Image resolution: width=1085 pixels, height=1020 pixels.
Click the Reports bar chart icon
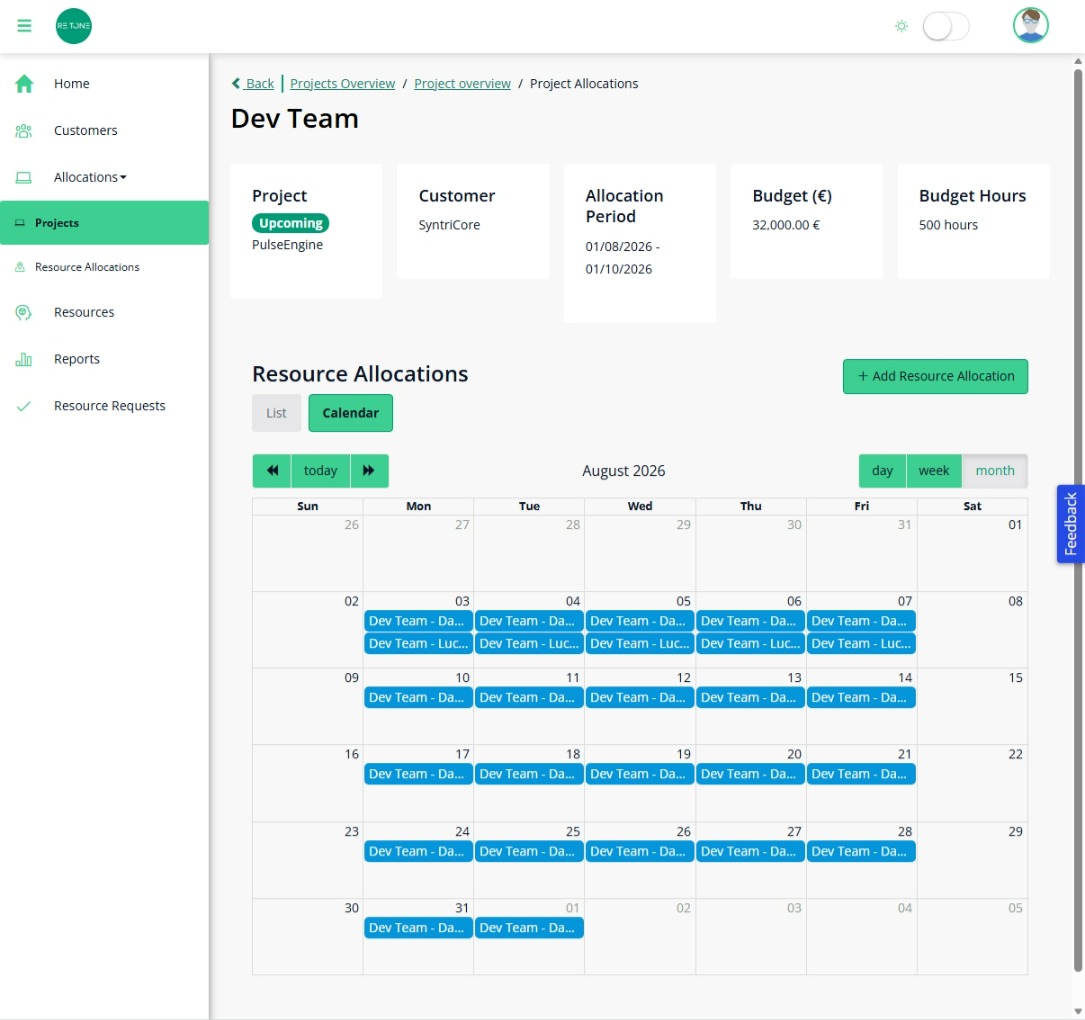24,359
